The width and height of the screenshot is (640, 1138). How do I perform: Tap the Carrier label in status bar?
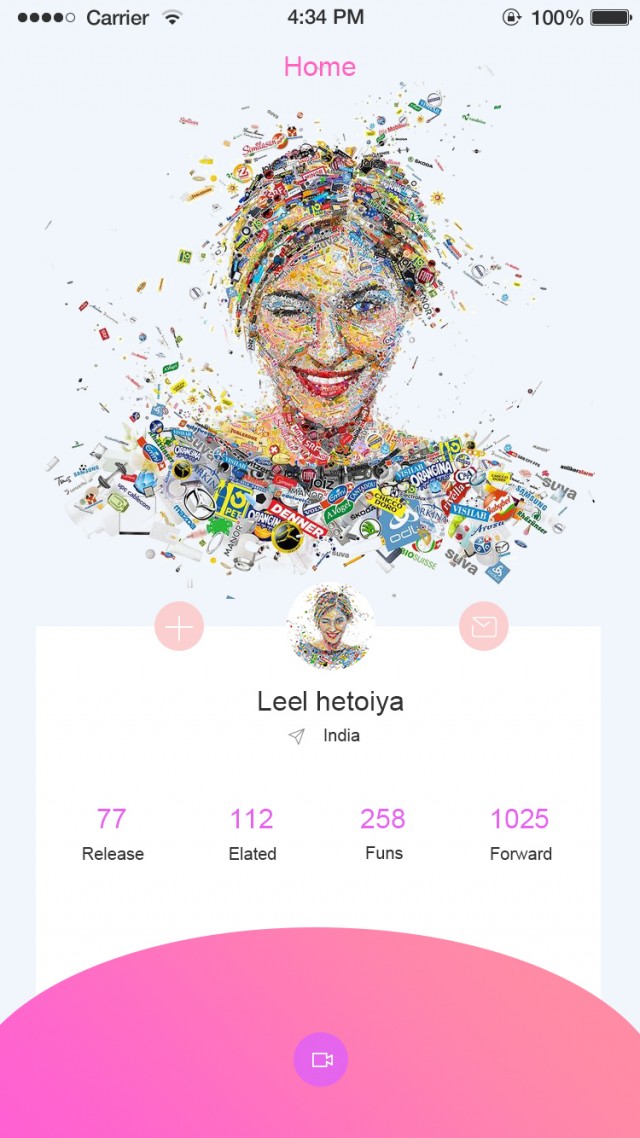(x=119, y=18)
